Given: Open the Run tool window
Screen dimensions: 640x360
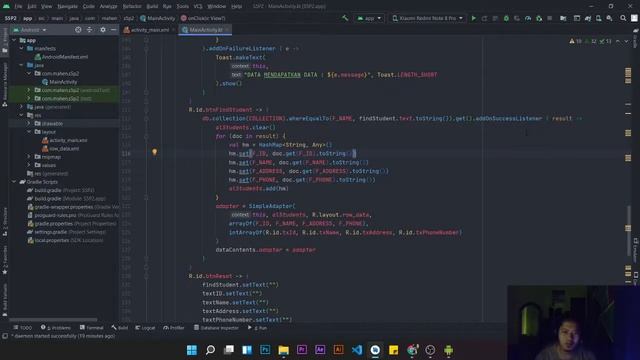Looking at the screenshot, I should (257, 328).
